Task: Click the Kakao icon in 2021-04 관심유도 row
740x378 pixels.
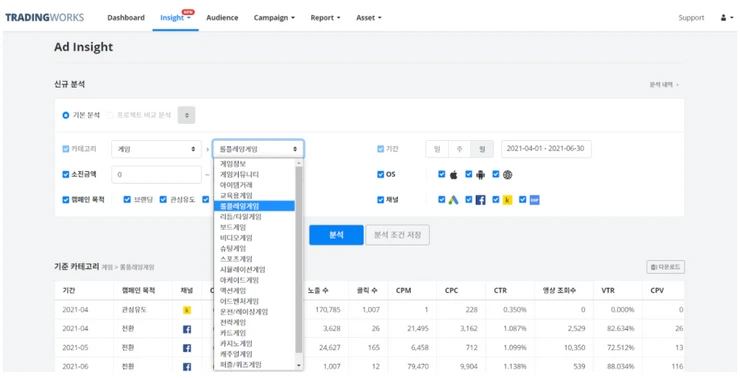Action: click(x=186, y=310)
